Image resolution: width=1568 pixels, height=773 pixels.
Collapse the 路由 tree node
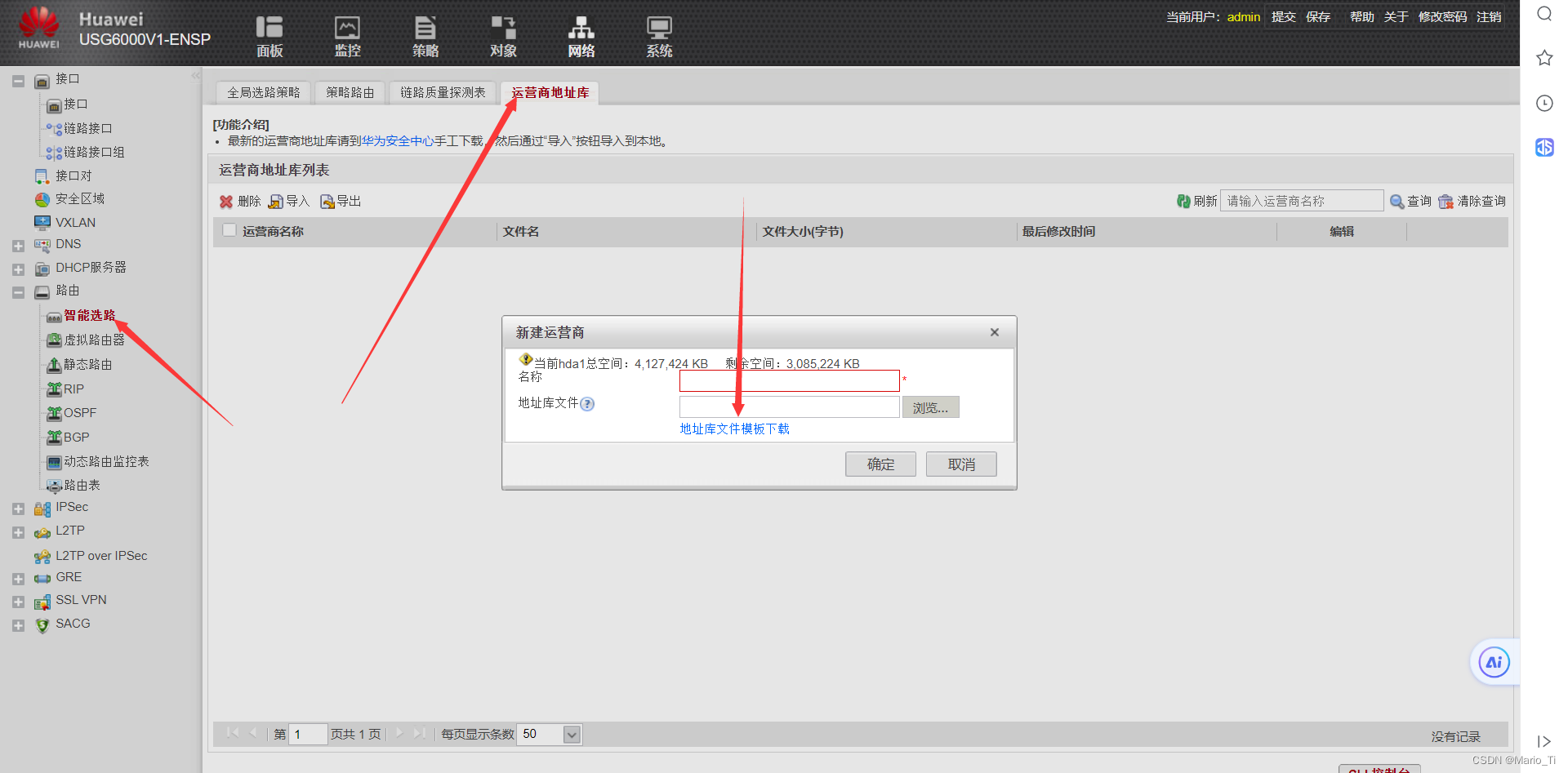18,292
